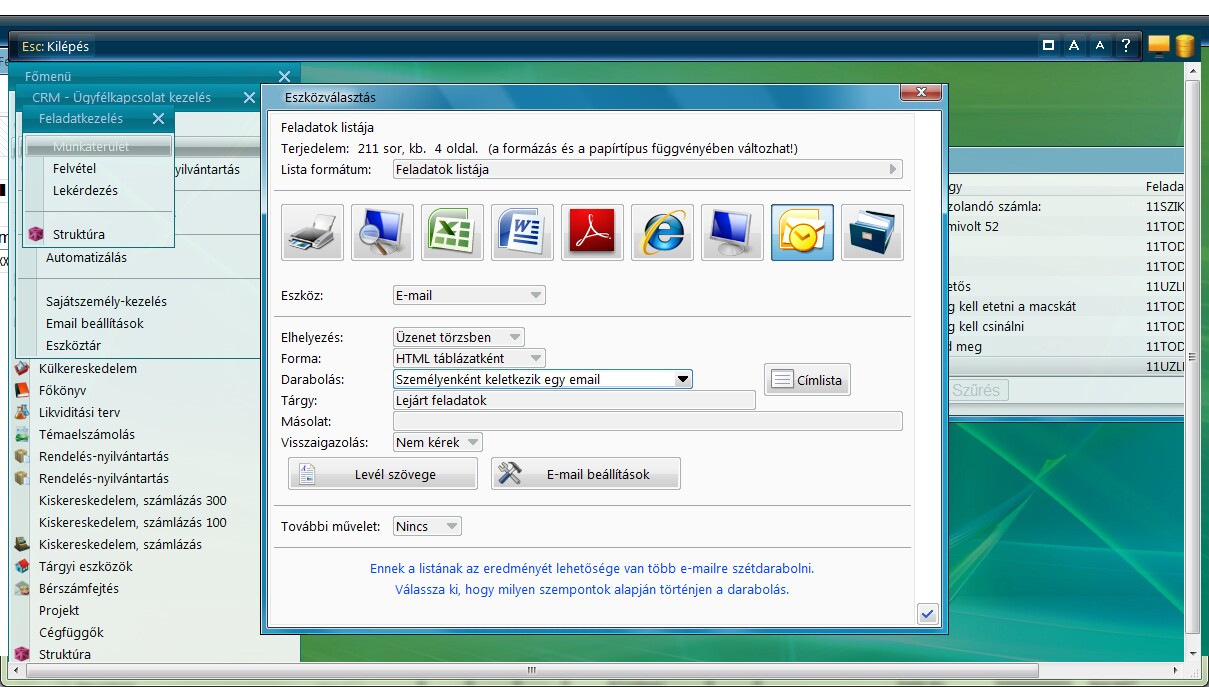Open the Eszköz dropdown showing E-mail
The image size is (1209, 687).
tap(469, 295)
